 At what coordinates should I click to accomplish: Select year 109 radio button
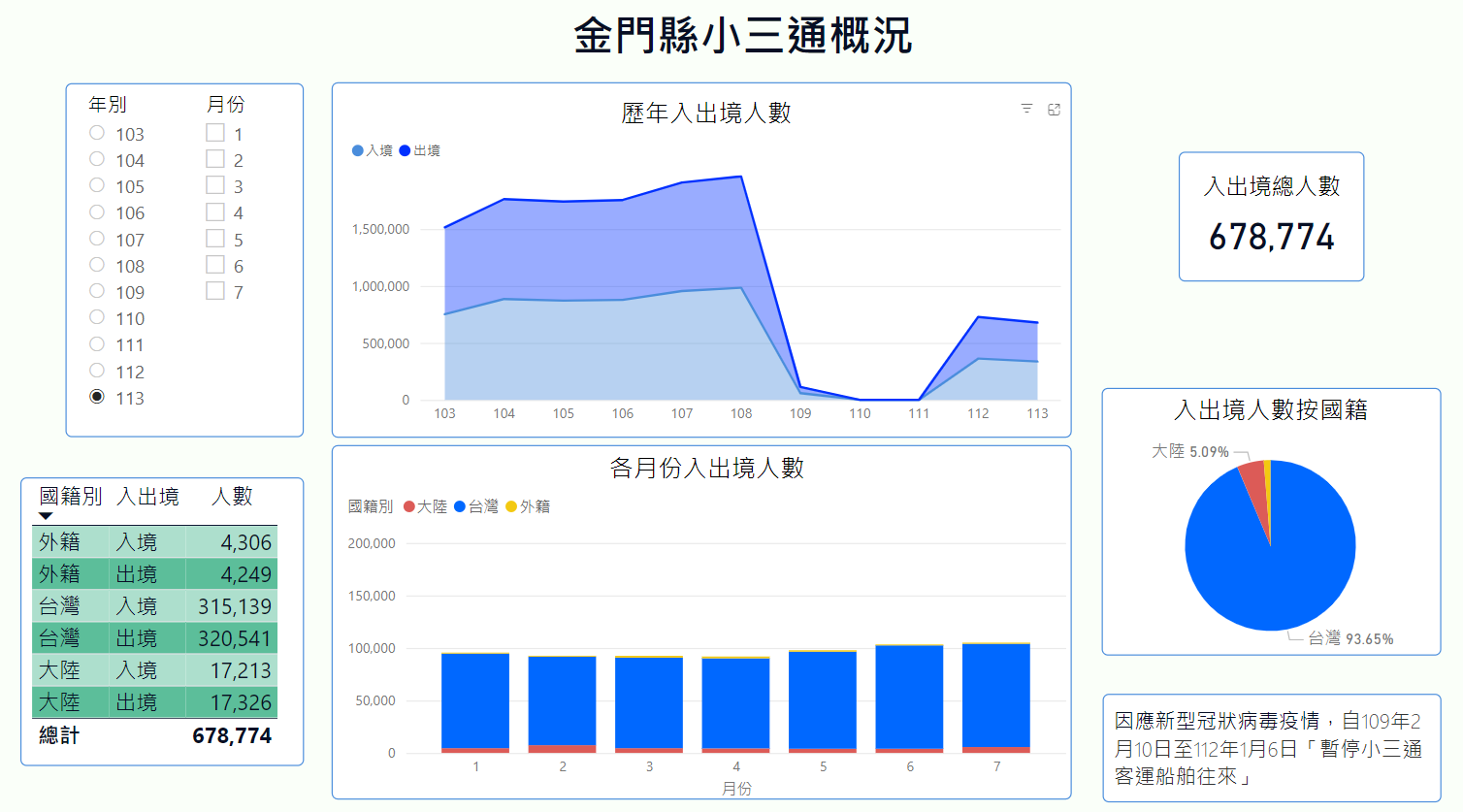[97, 291]
